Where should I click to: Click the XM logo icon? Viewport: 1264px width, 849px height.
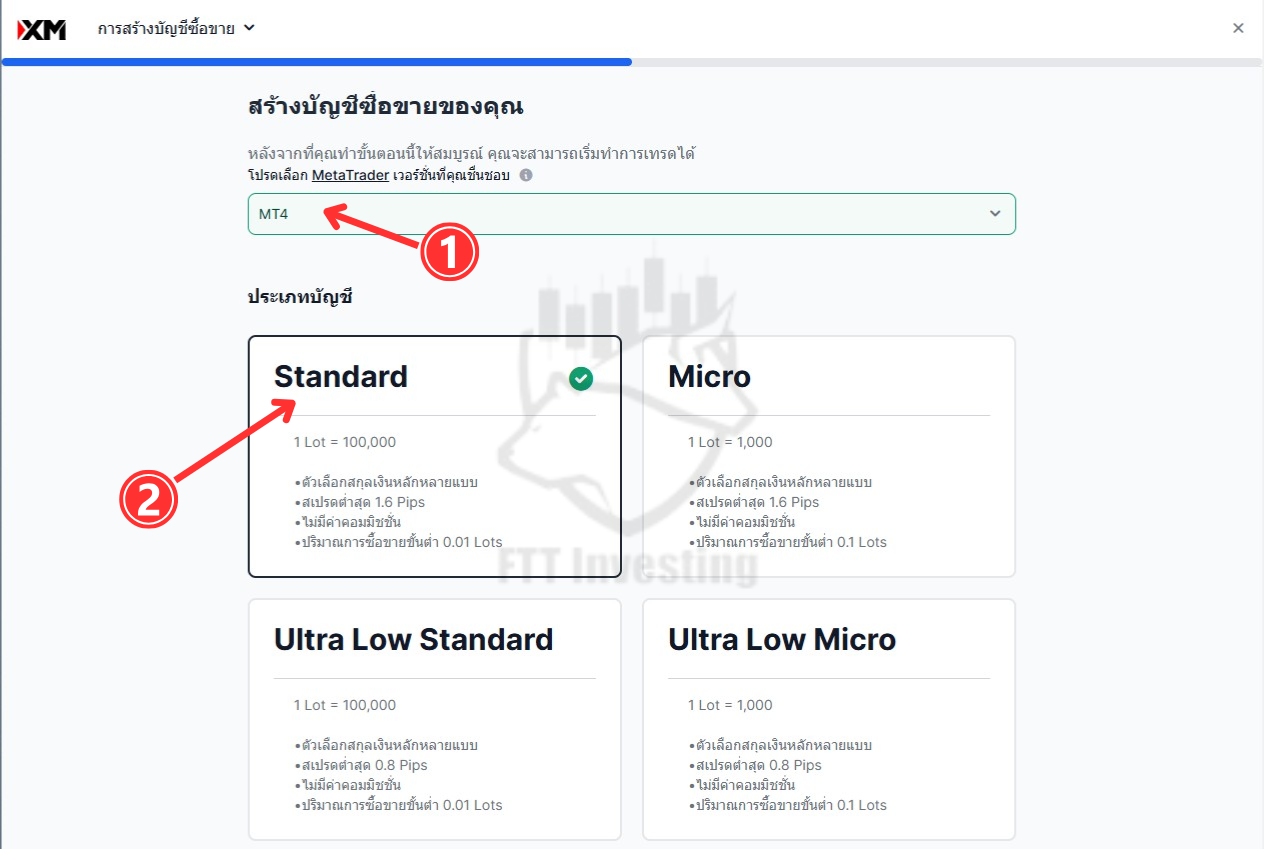[x=42, y=29]
